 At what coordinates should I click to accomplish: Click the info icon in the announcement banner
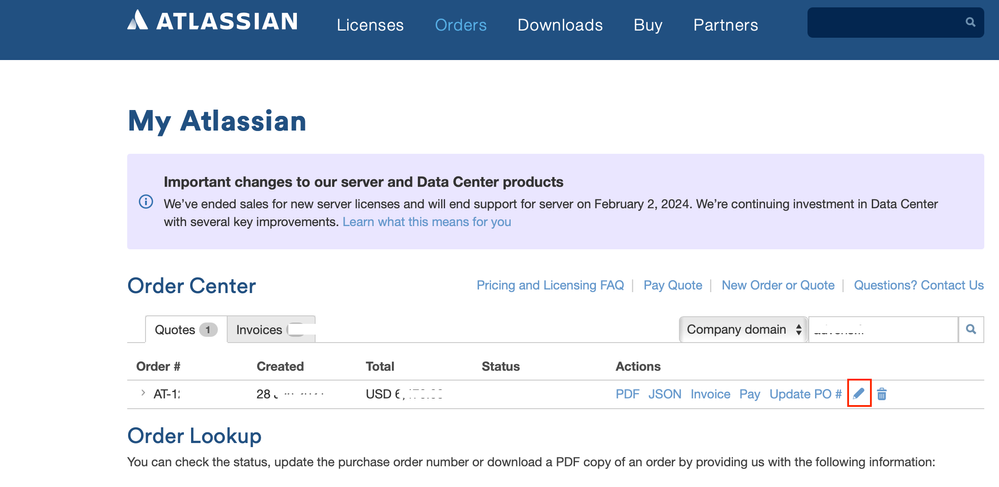click(146, 202)
